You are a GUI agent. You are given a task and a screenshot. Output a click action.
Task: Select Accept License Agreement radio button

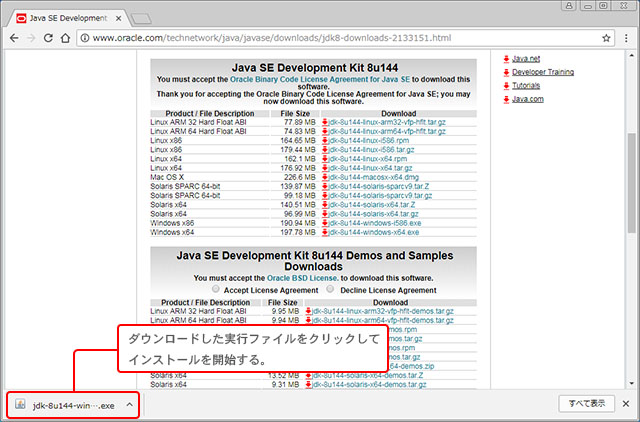pos(216,289)
